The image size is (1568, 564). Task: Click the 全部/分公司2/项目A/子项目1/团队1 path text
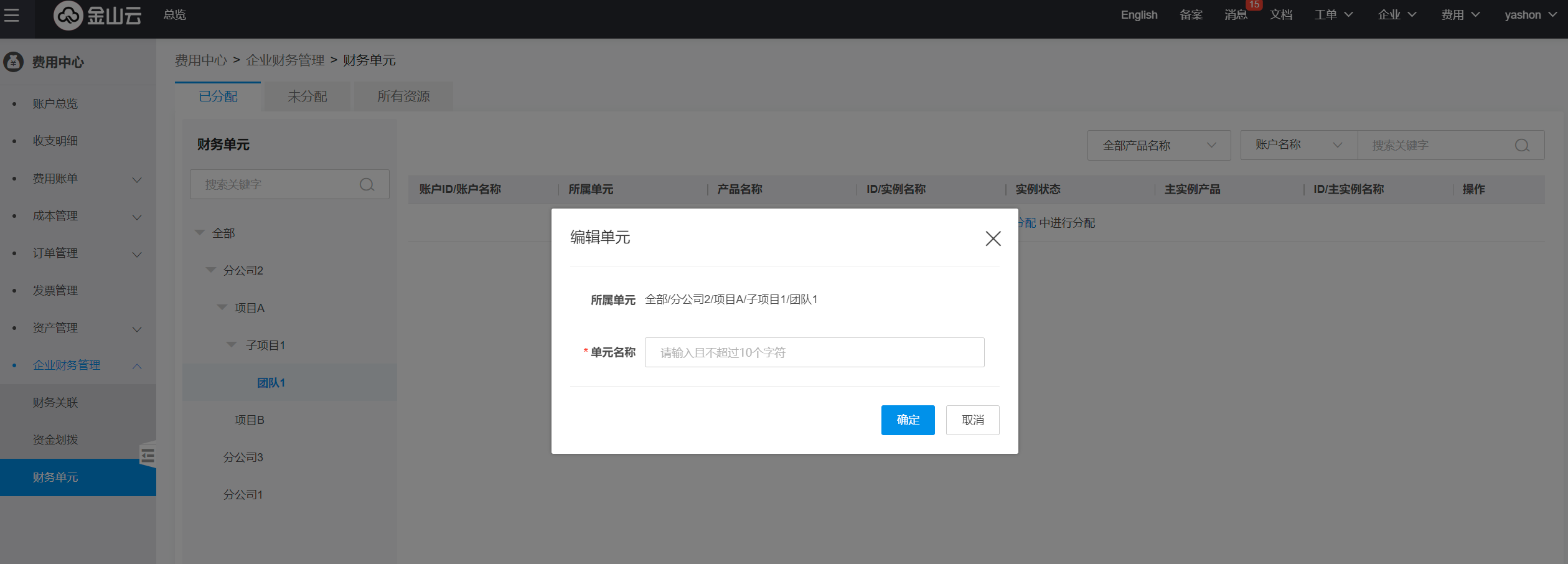pos(731,299)
